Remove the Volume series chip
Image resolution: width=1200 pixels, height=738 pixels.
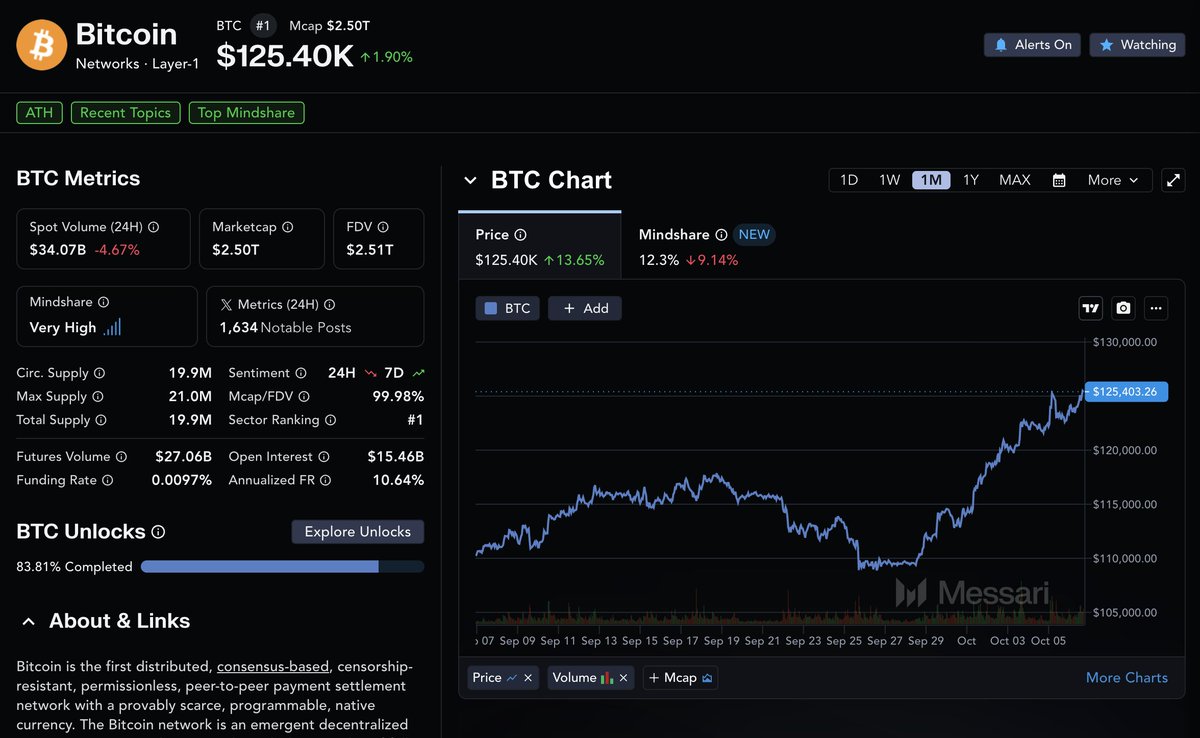pos(624,678)
